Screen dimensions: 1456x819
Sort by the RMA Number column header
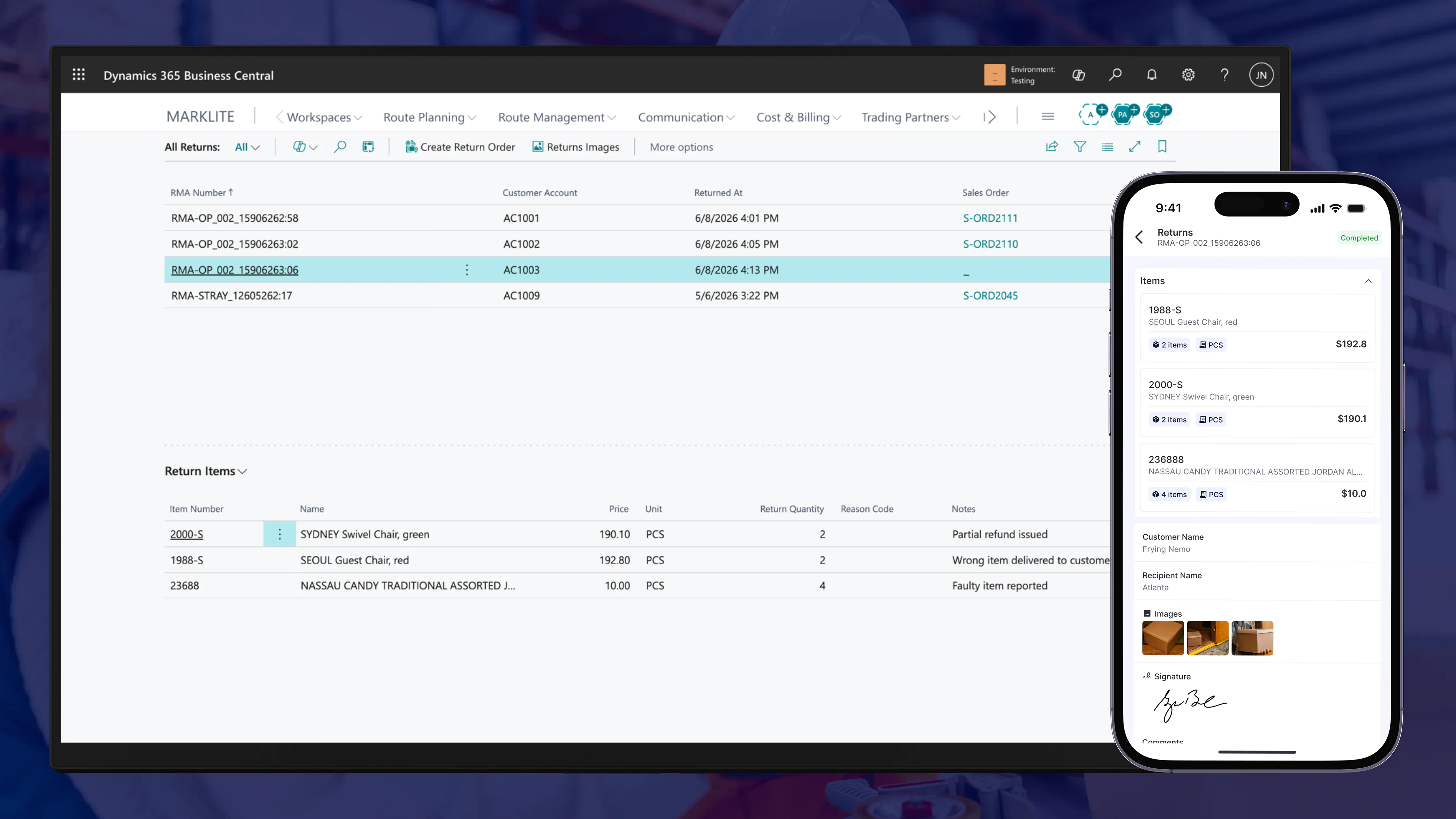point(202,193)
